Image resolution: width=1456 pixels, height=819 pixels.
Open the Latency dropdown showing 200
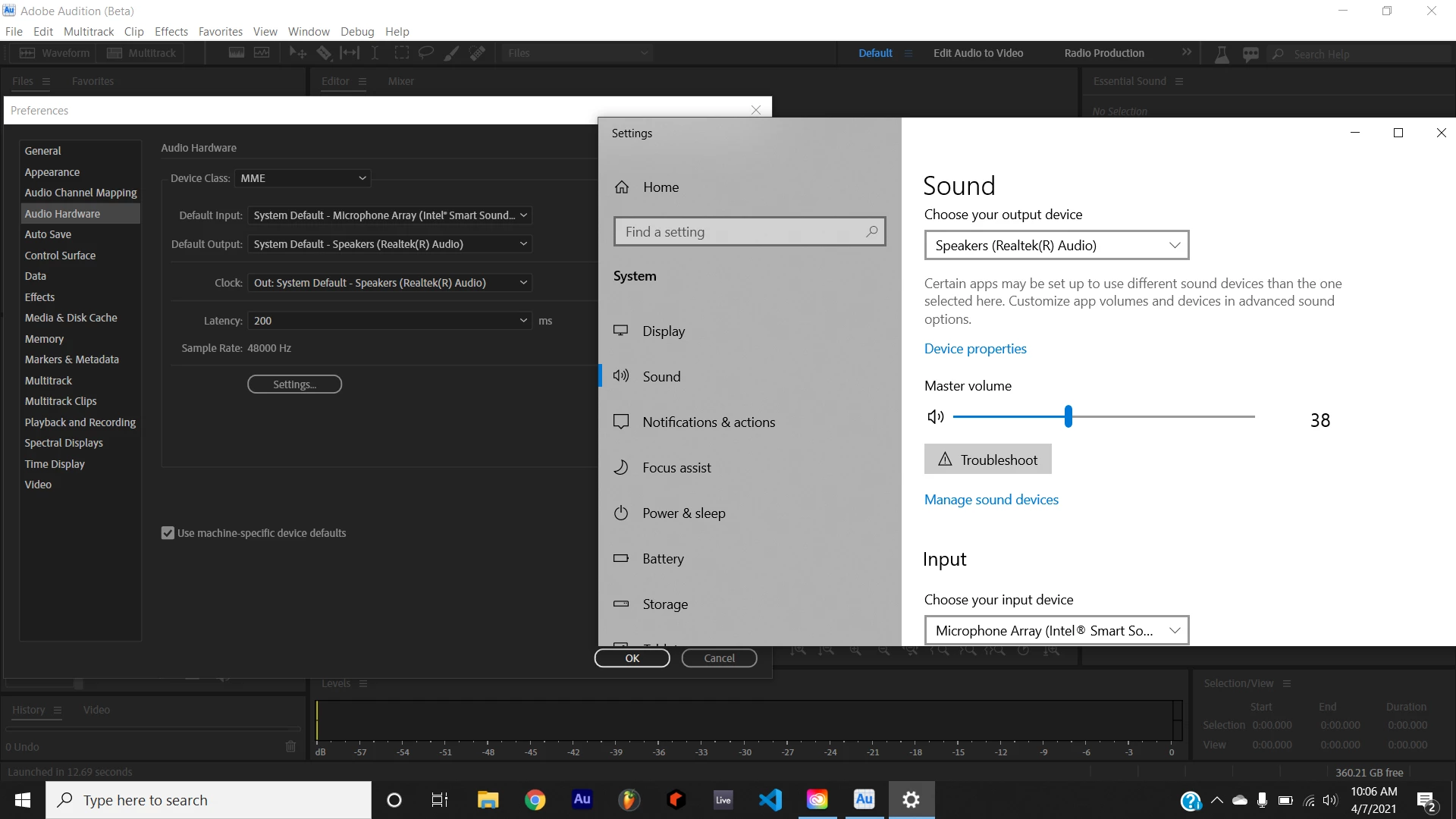pyautogui.click(x=390, y=321)
